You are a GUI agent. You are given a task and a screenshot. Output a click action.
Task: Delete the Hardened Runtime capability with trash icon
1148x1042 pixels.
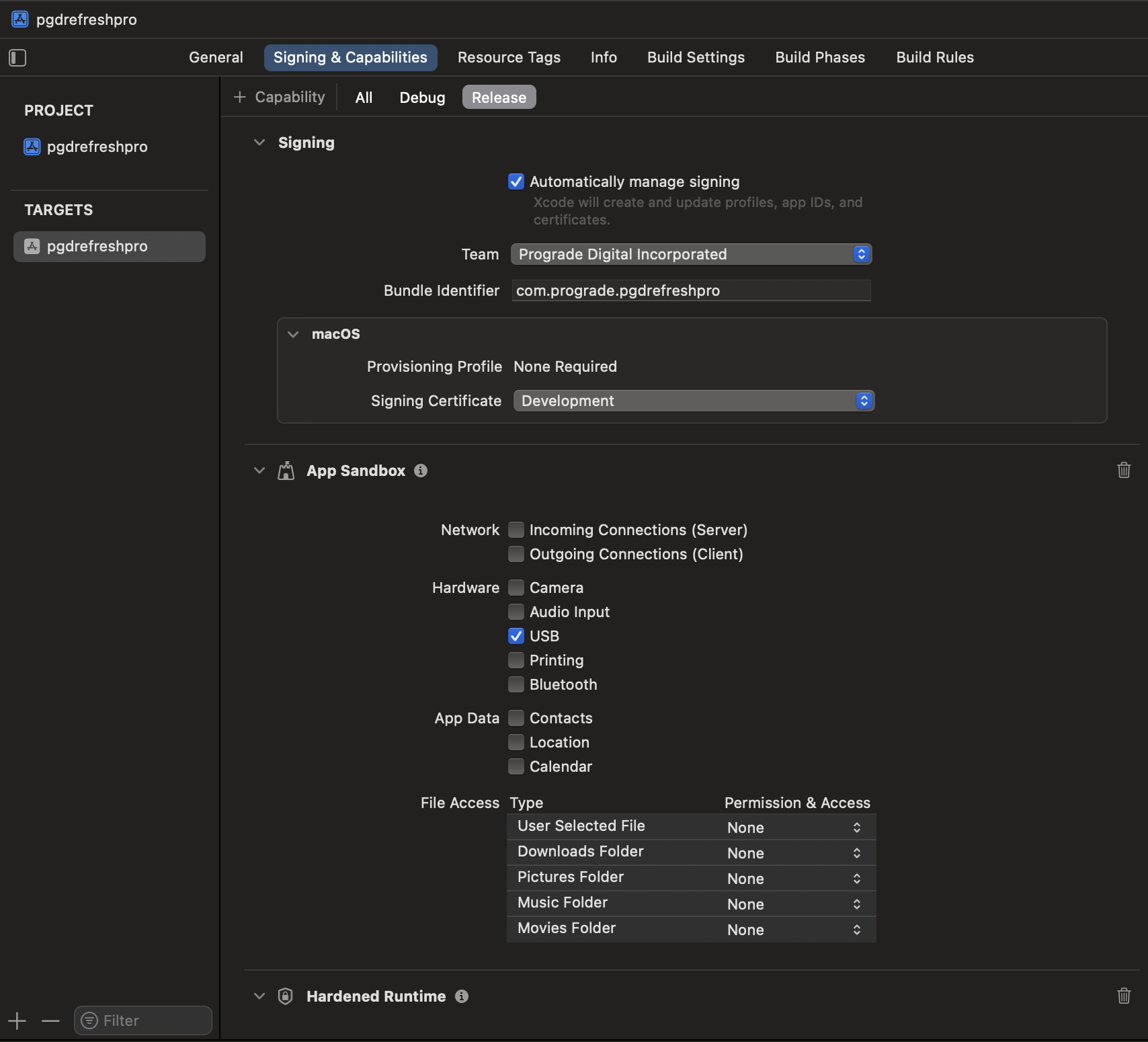coord(1124,996)
